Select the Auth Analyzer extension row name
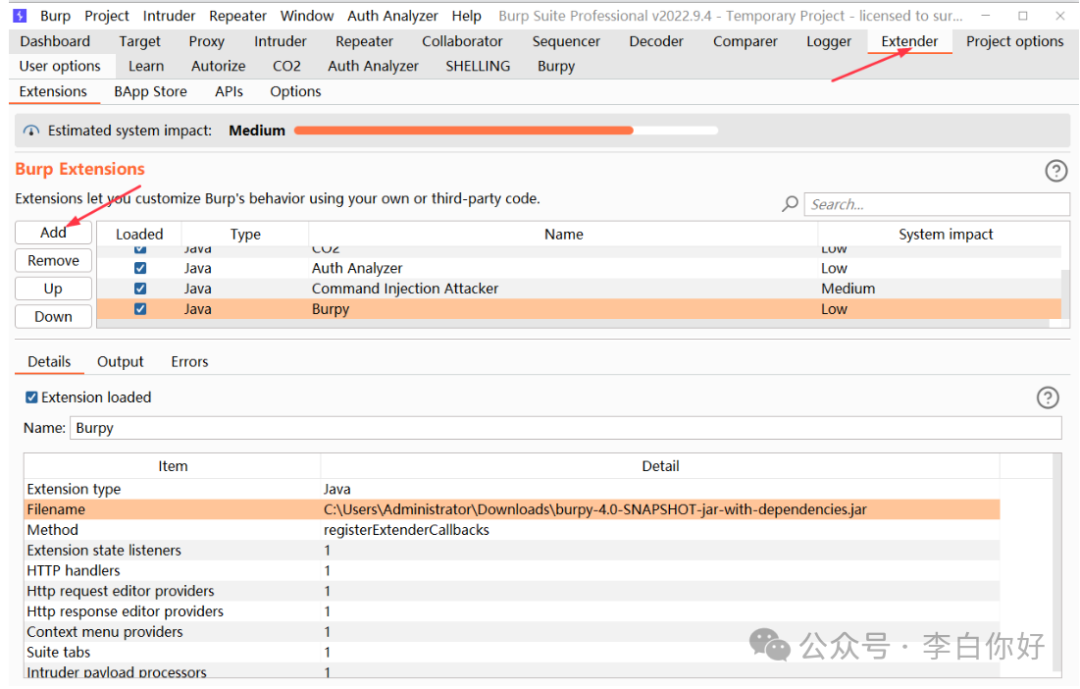The width and height of the screenshot is (1080, 689). [357, 268]
